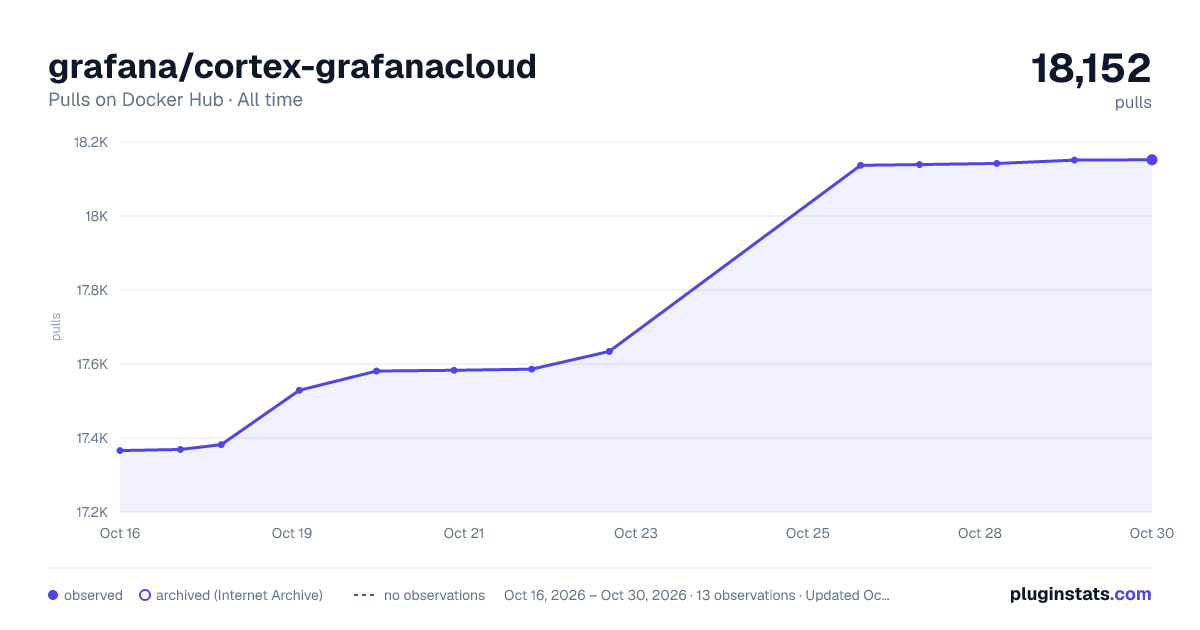Select the final data point at Oct 30
1200x630 pixels.
point(1152,160)
